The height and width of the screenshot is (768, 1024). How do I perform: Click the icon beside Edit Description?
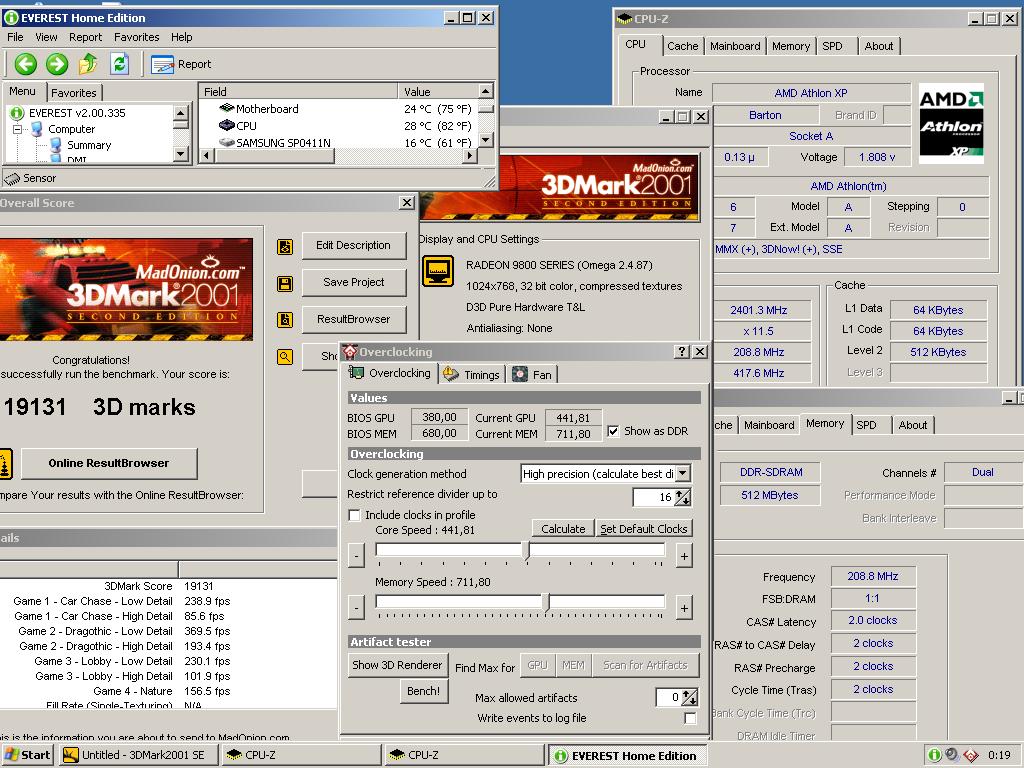pyautogui.click(x=285, y=247)
